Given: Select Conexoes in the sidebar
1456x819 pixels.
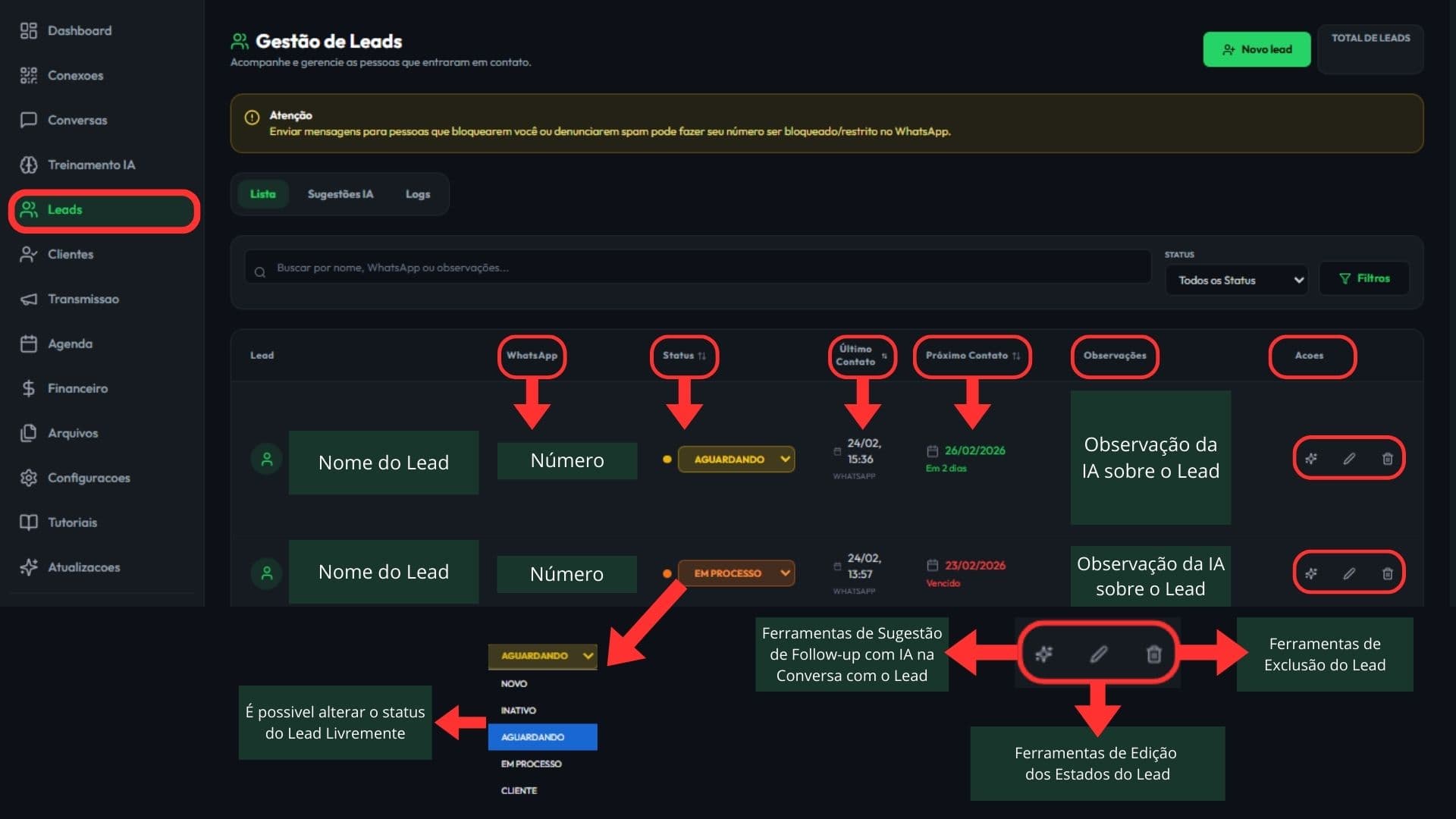Looking at the screenshot, I should pyautogui.click(x=75, y=75).
